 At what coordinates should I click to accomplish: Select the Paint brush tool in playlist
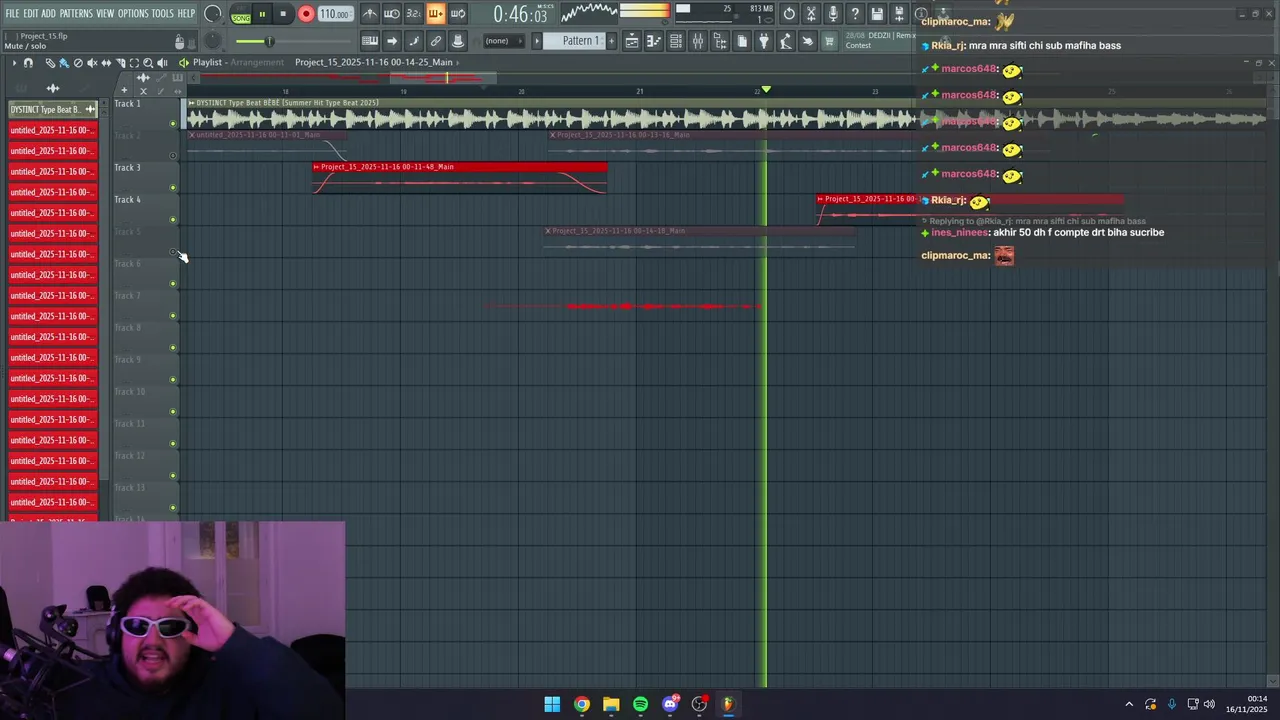[x=64, y=63]
